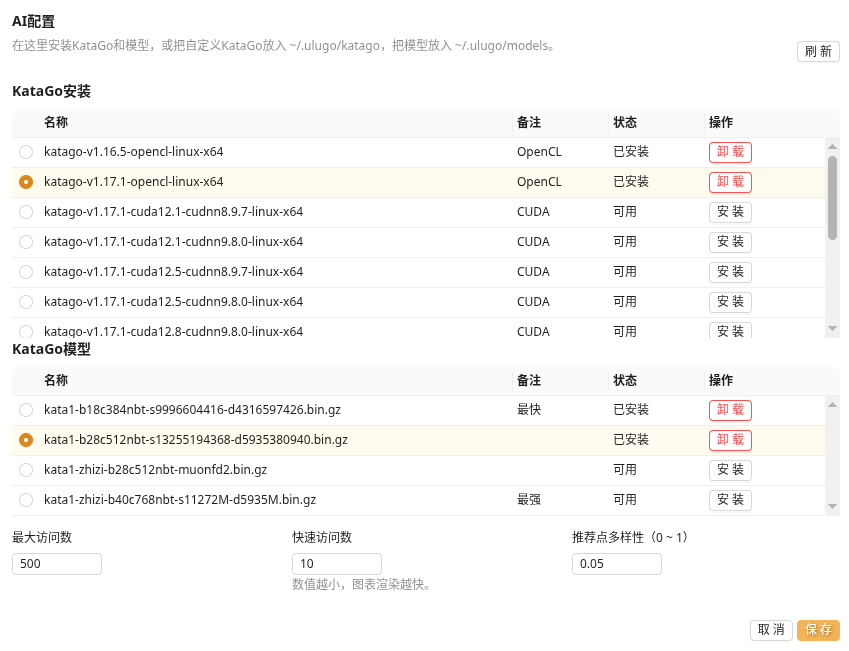Image resolution: width=849 pixels, height=651 pixels.
Task: Click model list scroll-up arrow
Action: pos(833,405)
